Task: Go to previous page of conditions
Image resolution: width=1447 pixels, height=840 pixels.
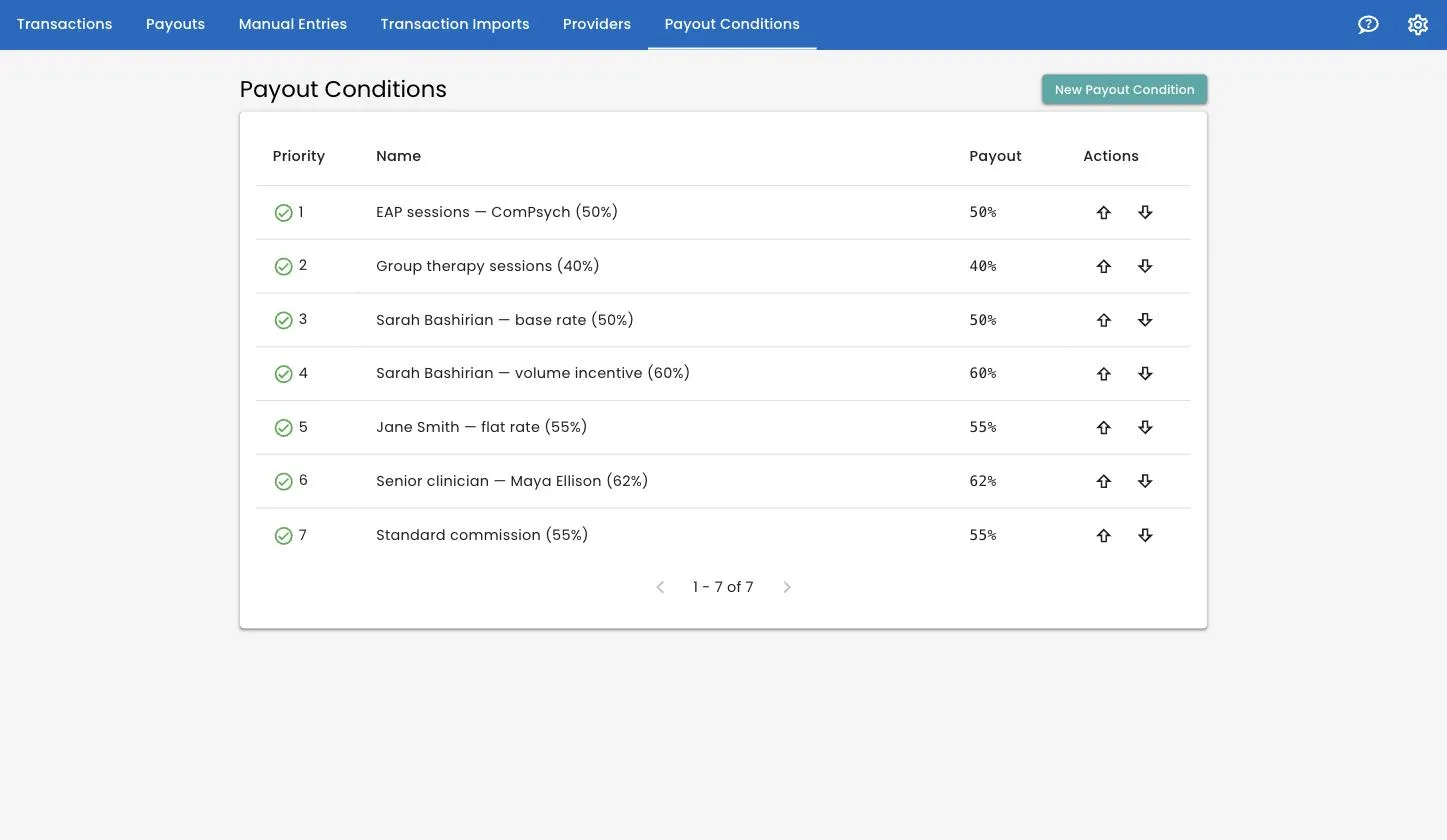Action: (660, 587)
